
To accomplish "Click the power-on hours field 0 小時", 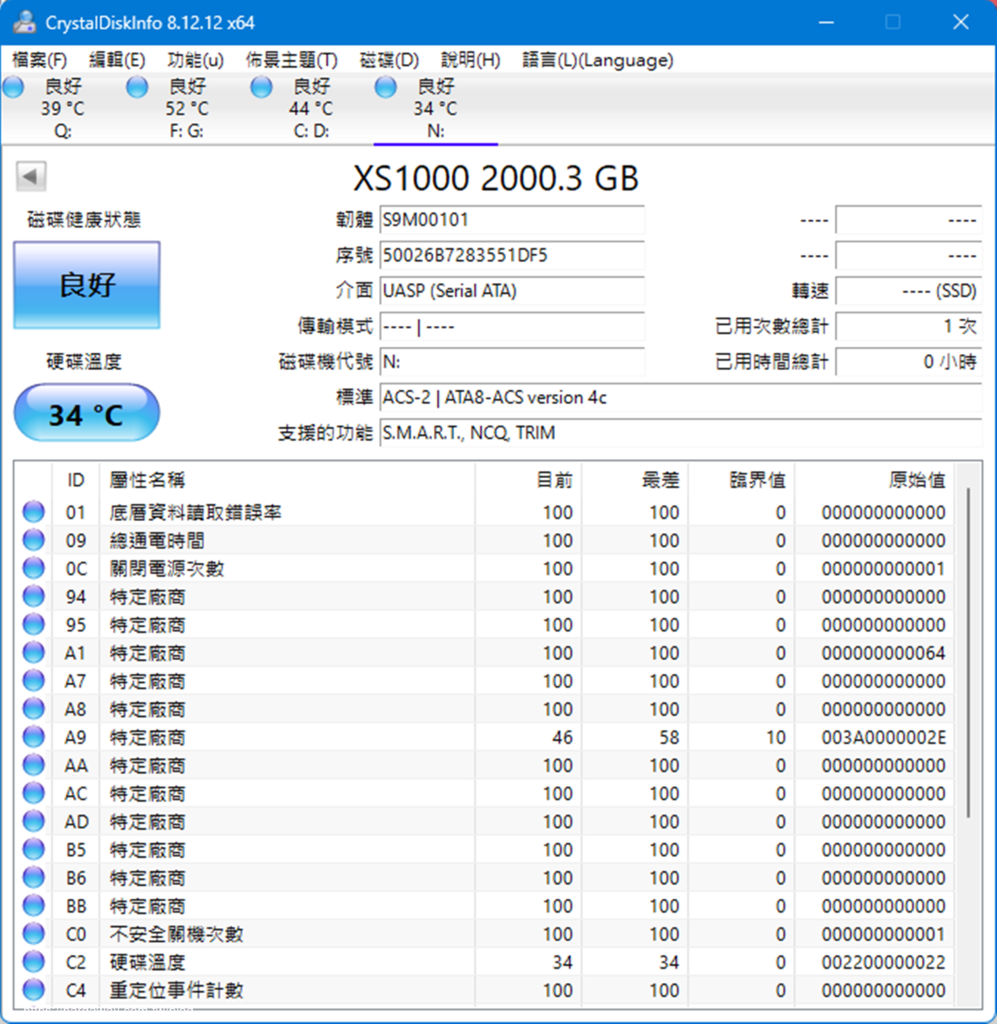I will pos(908,361).
